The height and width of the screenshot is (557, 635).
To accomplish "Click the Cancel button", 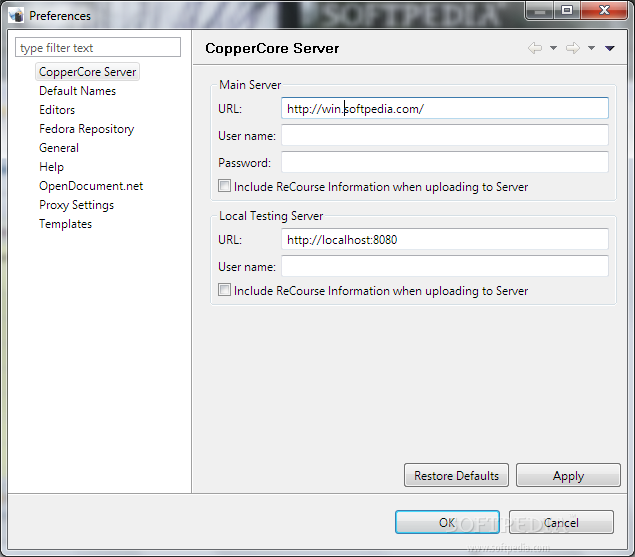I will point(561,522).
